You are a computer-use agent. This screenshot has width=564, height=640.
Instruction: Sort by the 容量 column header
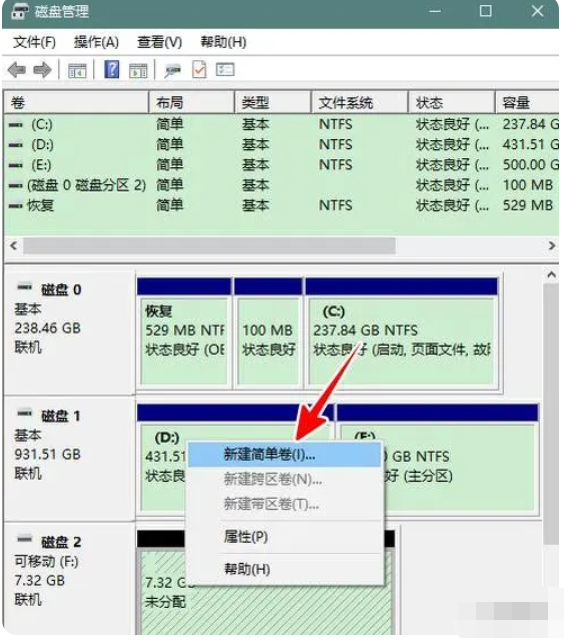pyautogui.click(x=527, y=102)
